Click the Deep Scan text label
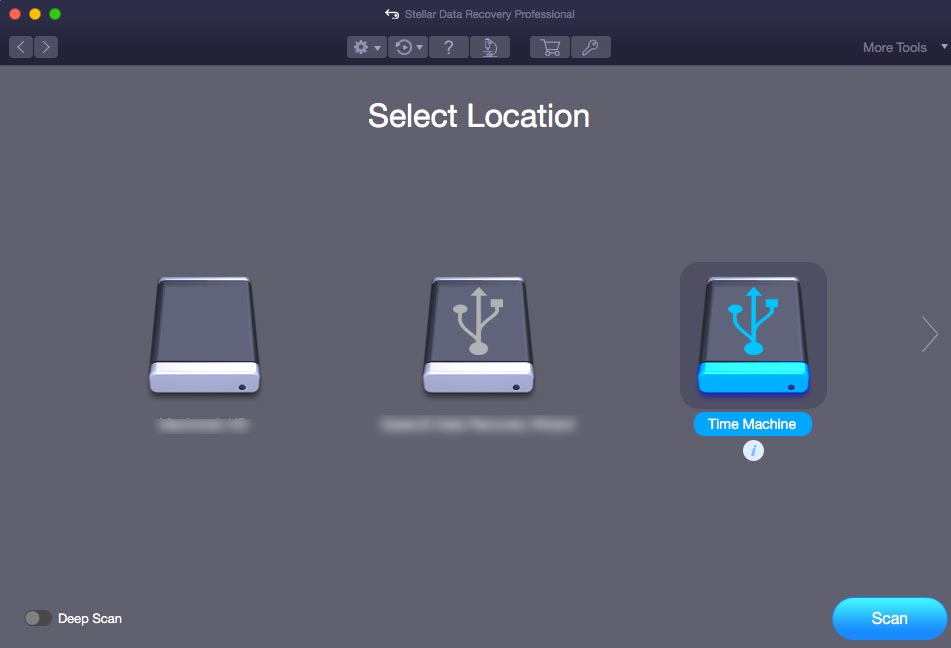The height and width of the screenshot is (648, 951). click(90, 618)
